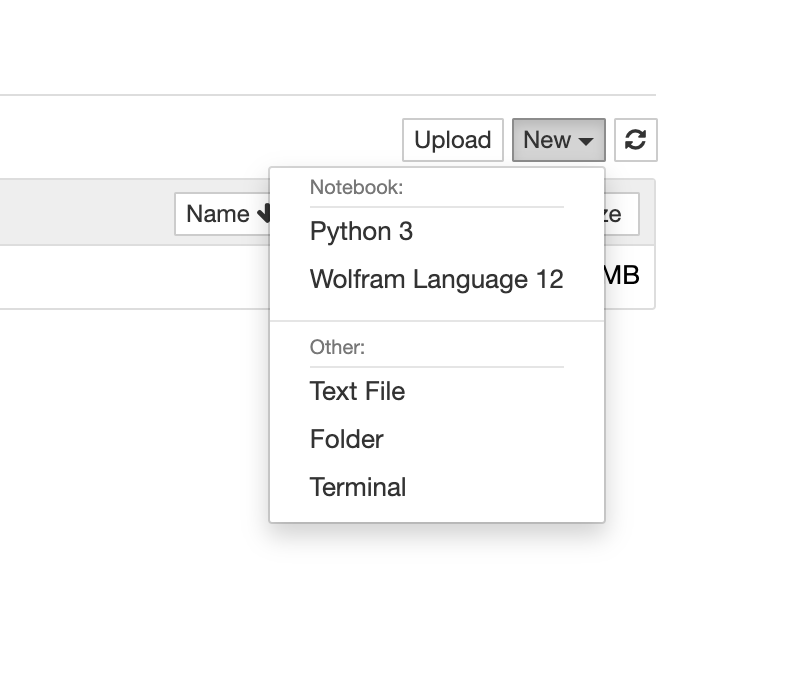788x696 pixels.
Task: Create a new Text File
Action: coord(357,392)
